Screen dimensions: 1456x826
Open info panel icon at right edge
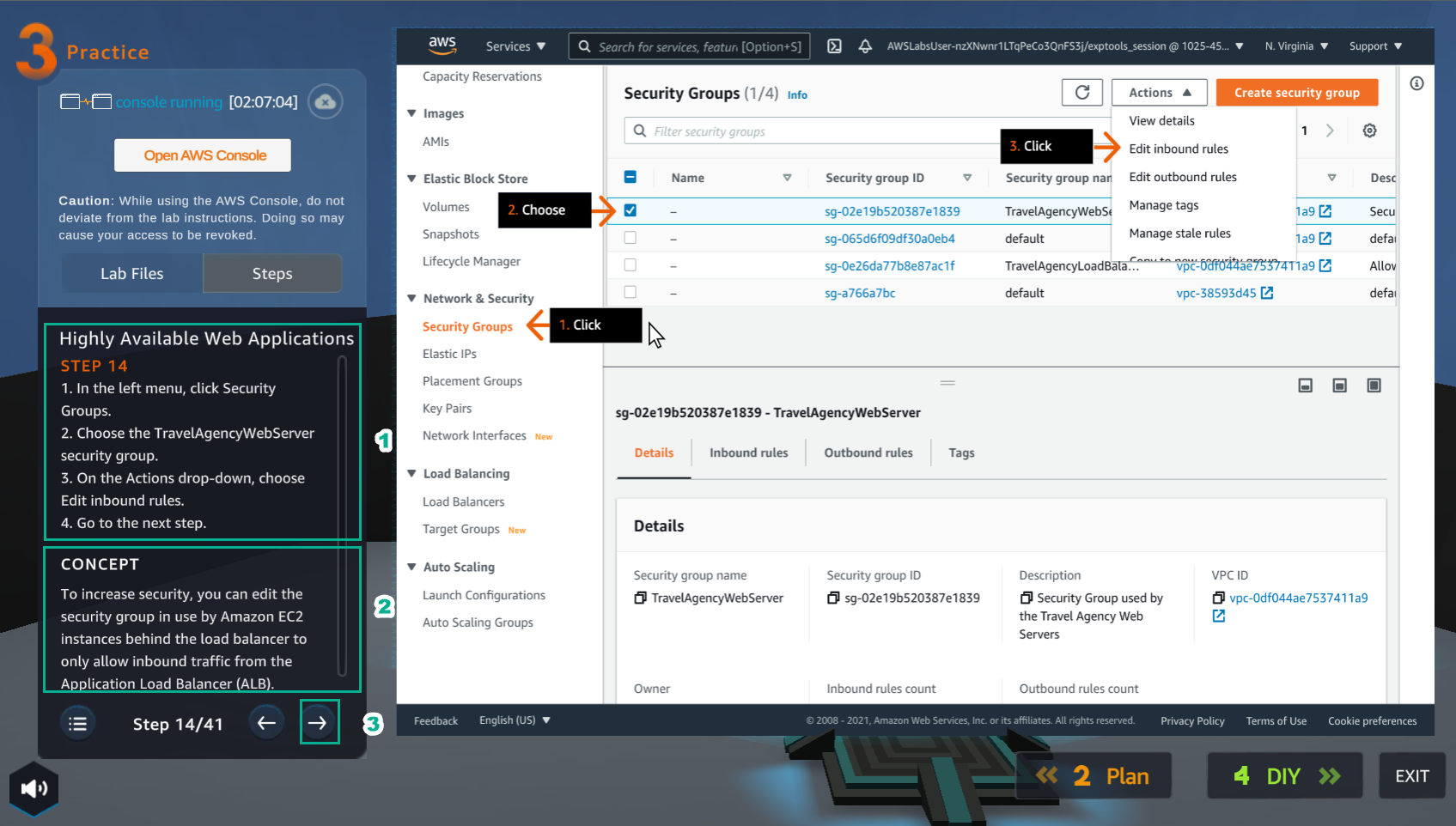pyautogui.click(x=1416, y=83)
